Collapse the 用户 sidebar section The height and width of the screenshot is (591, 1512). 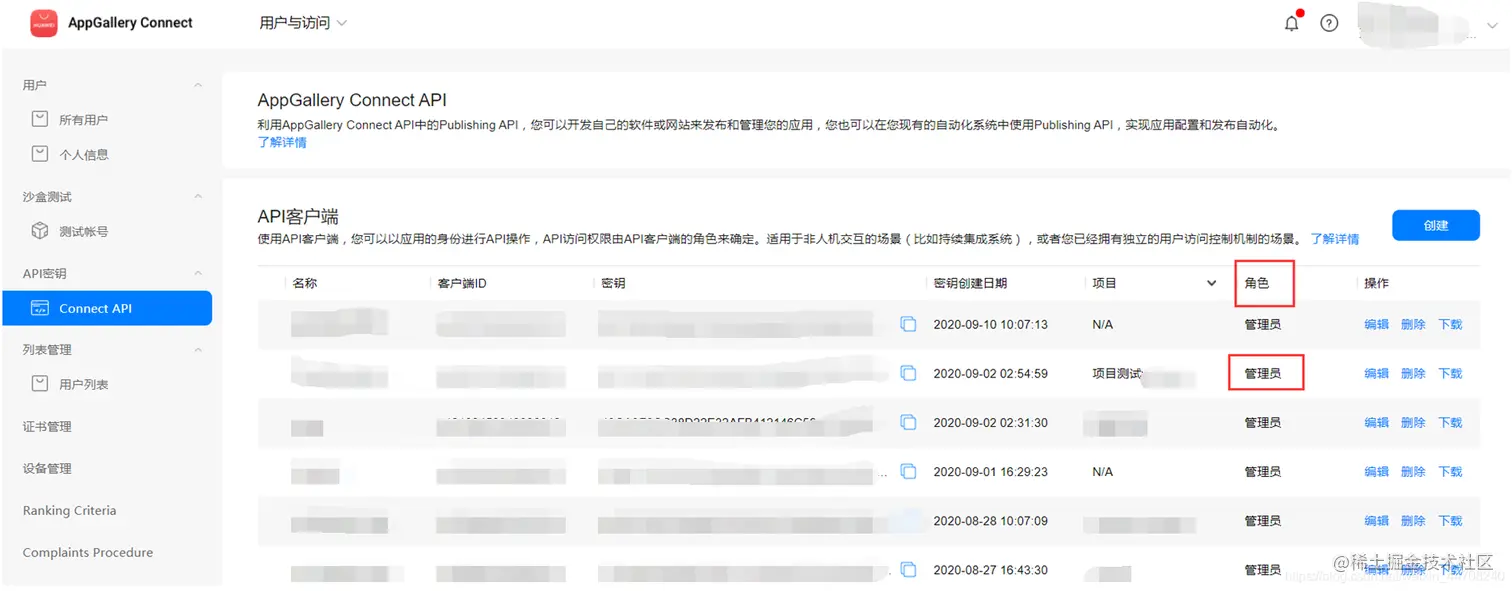pyautogui.click(x=198, y=86)
